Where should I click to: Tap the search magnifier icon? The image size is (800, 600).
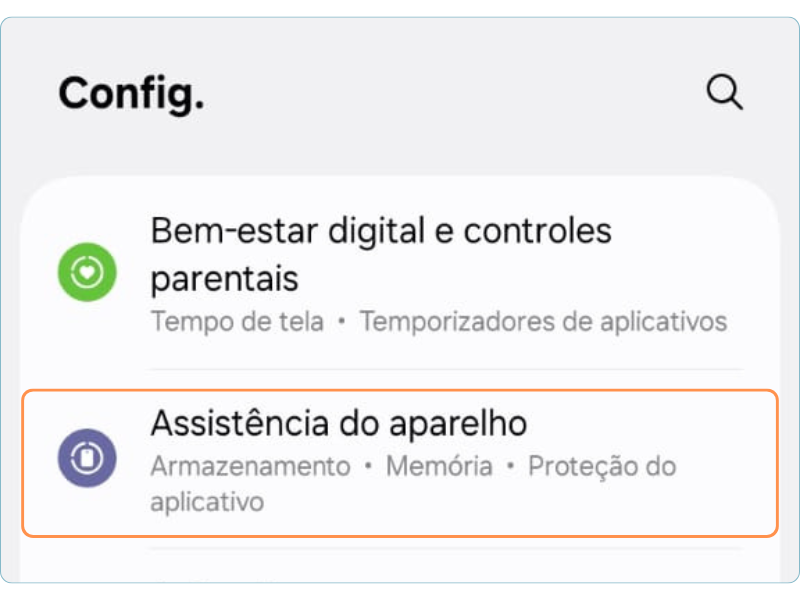[x=724, y=92]
